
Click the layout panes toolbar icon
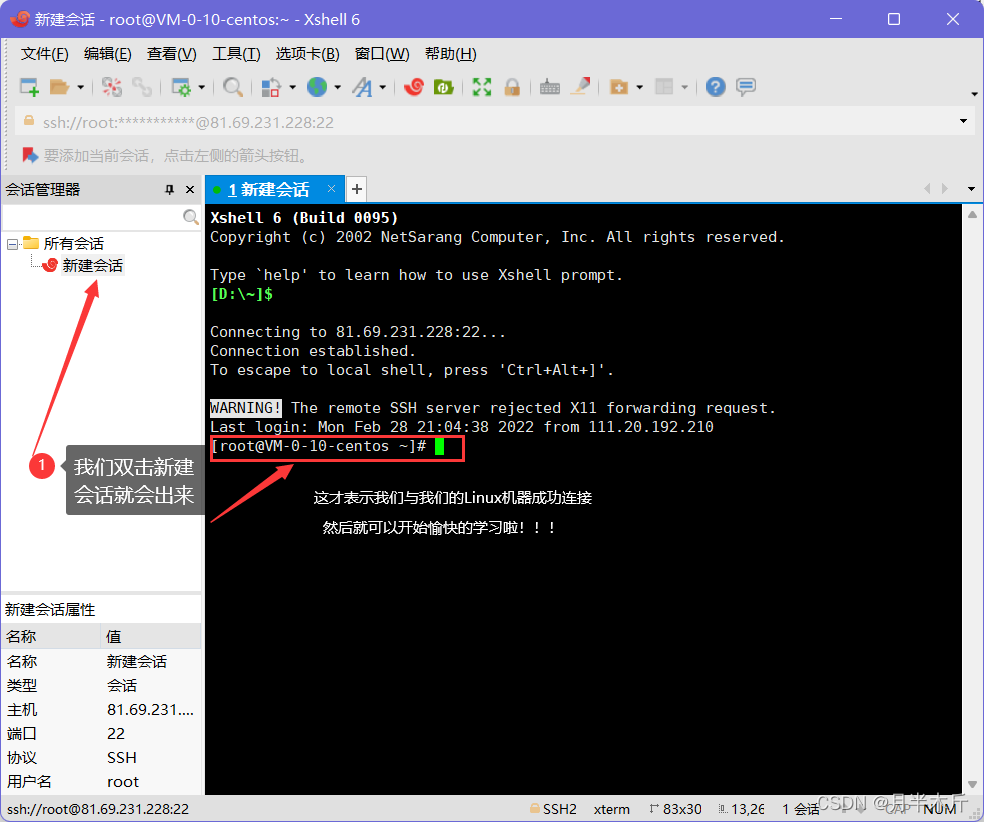(x=664, y=87)
